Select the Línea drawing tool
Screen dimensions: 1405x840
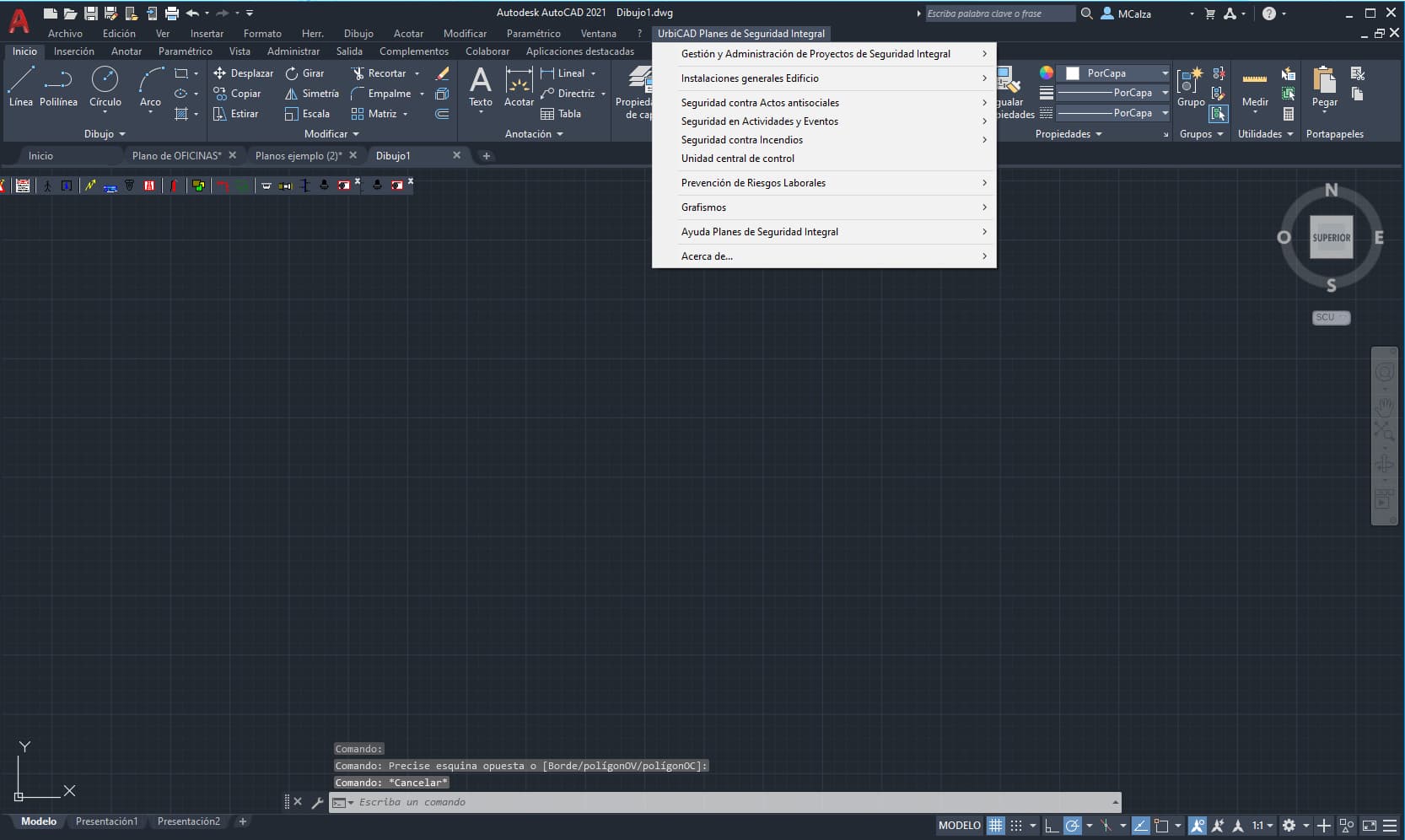click(21, 86)
